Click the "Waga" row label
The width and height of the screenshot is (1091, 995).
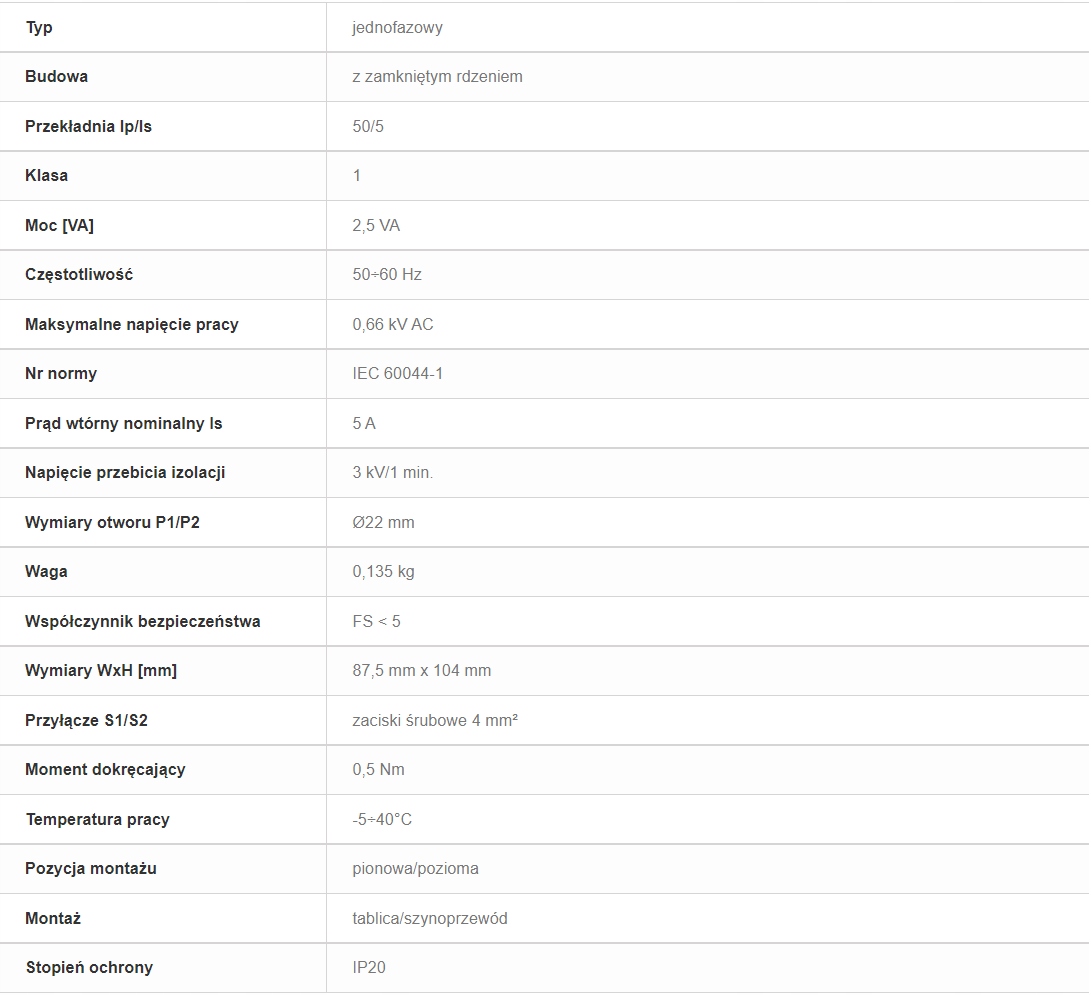(46, 571)
